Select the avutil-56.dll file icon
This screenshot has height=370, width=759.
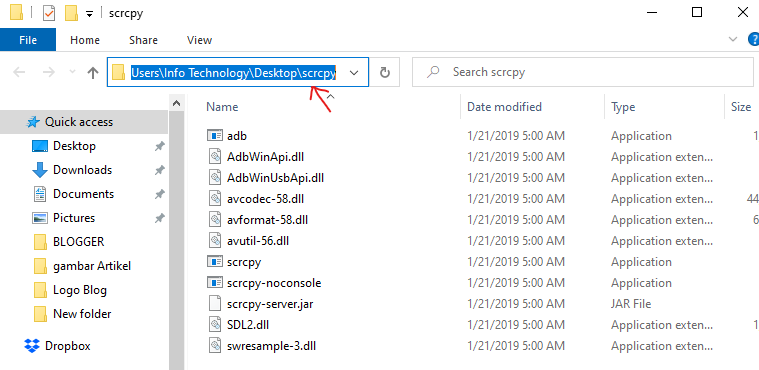[x=214, y=241]
